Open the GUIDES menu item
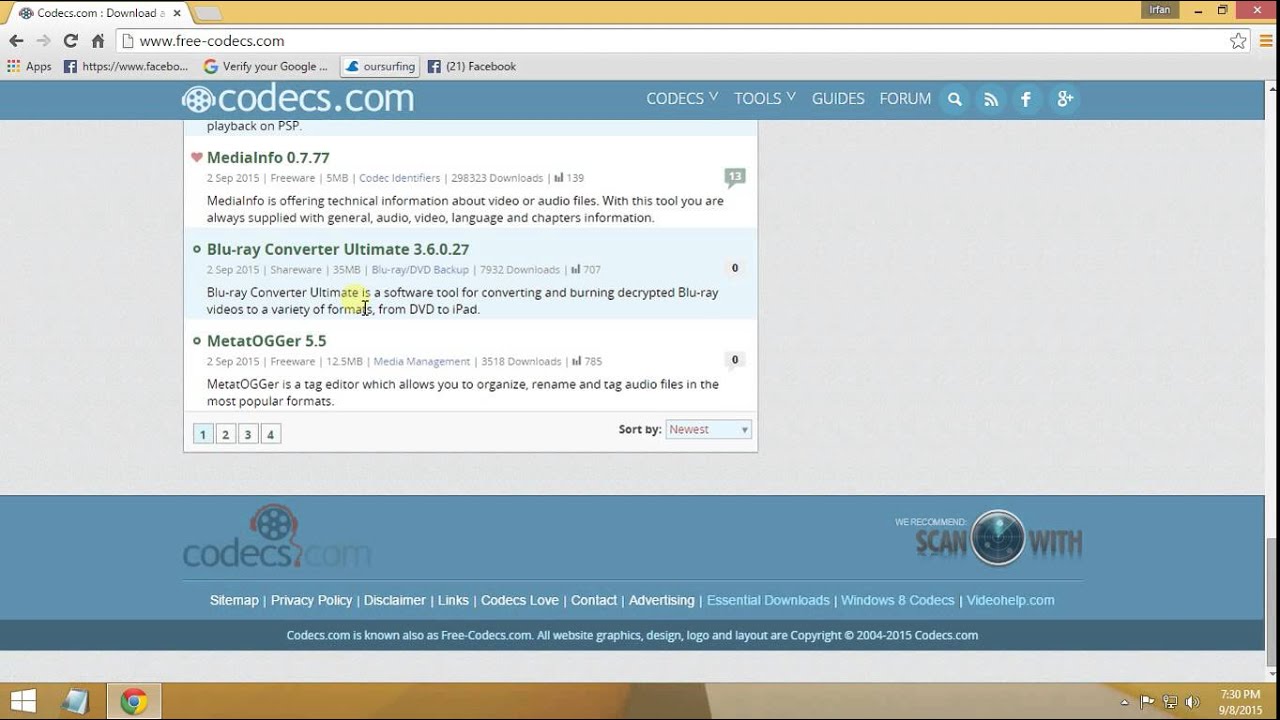Viewport: 1280px width, 720px height. coord(838,98)
